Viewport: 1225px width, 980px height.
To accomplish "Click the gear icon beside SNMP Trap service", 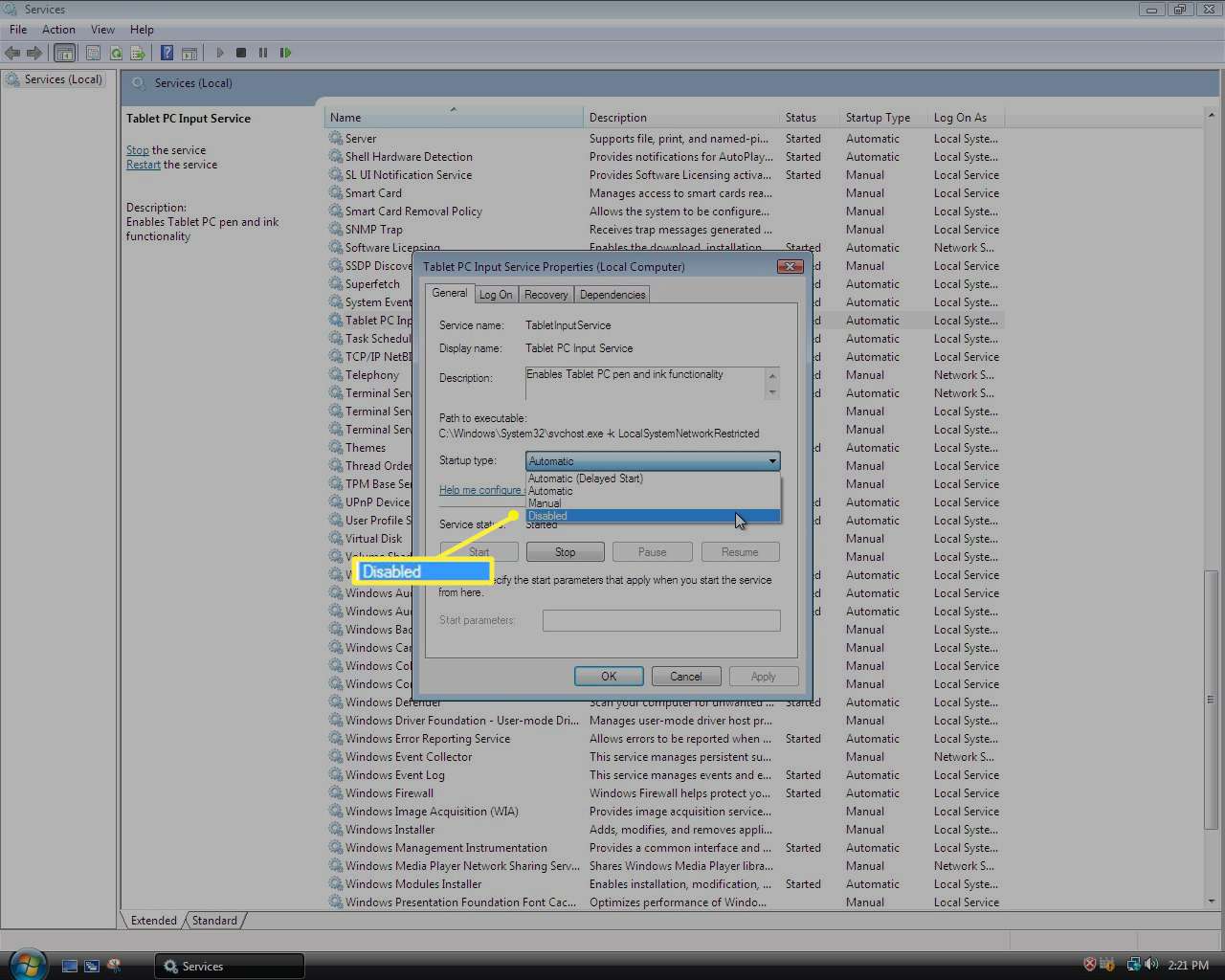I will point(336,230).
